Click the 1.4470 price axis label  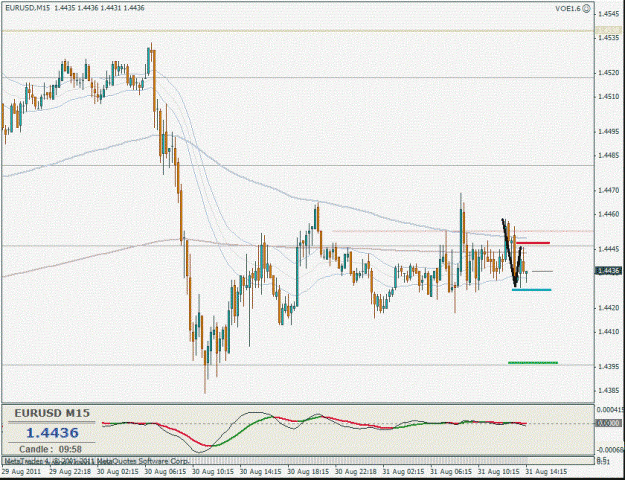608,191
